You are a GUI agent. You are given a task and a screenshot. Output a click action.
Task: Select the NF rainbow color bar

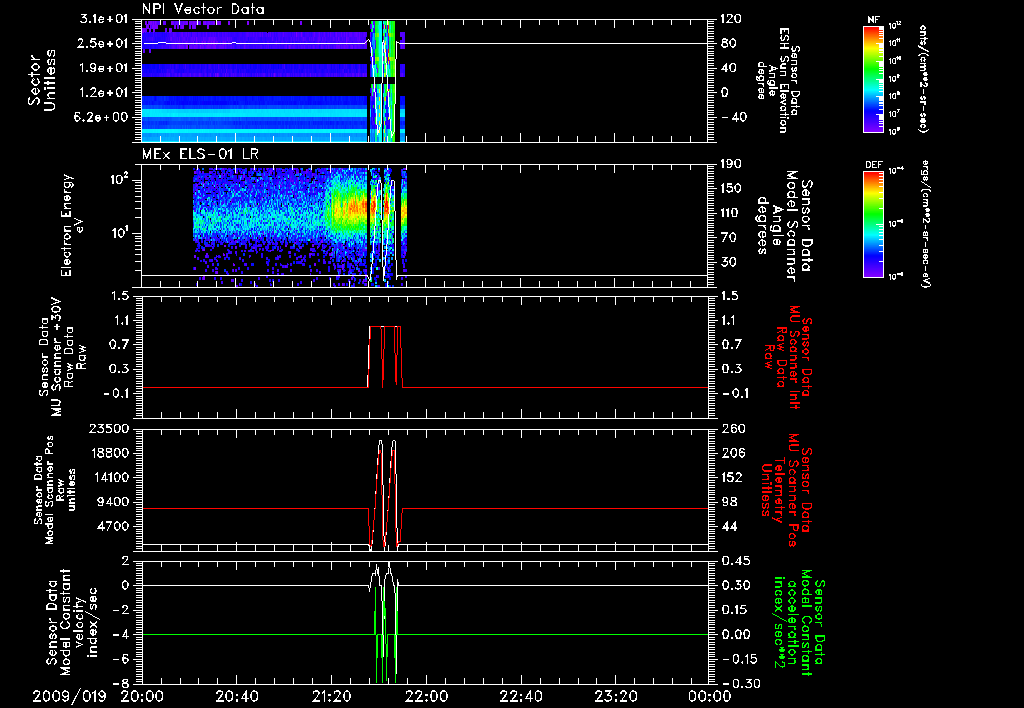[x=873, y=78]
